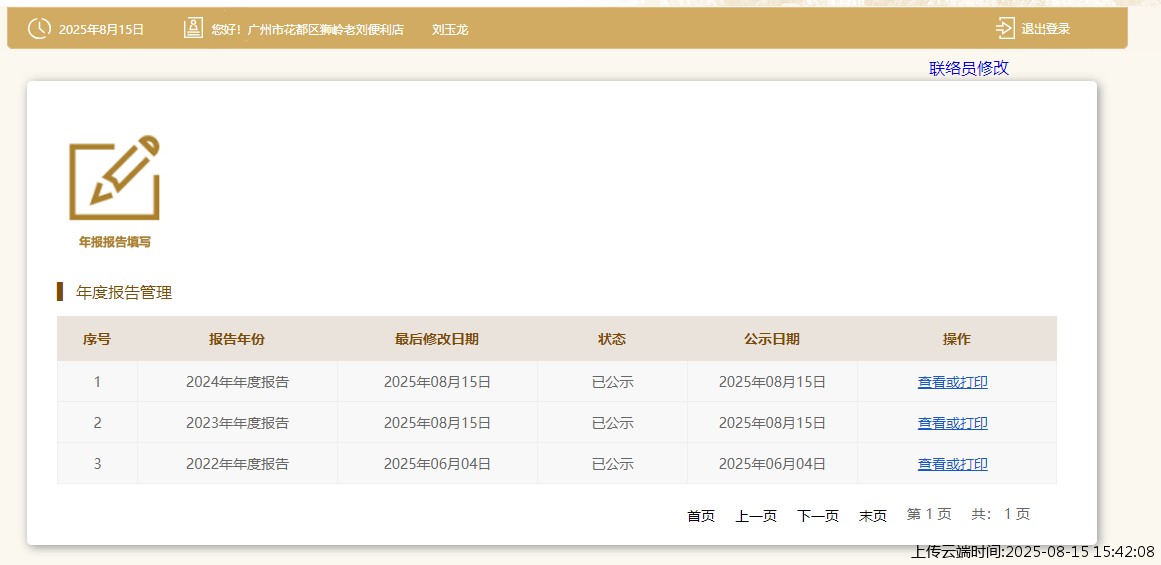Open 查看或打印 for the 2024年年度报告 row

952,382
